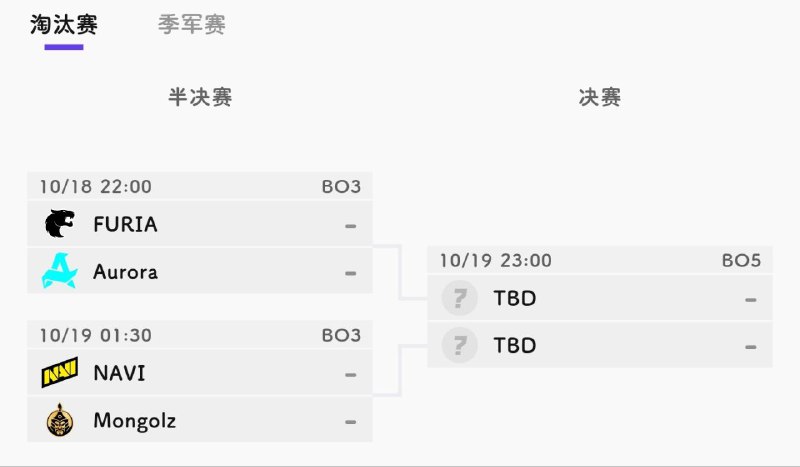Click the first TBD question mark icon
This screenshot has width=800, height=467.
click(x=459, y=298)
